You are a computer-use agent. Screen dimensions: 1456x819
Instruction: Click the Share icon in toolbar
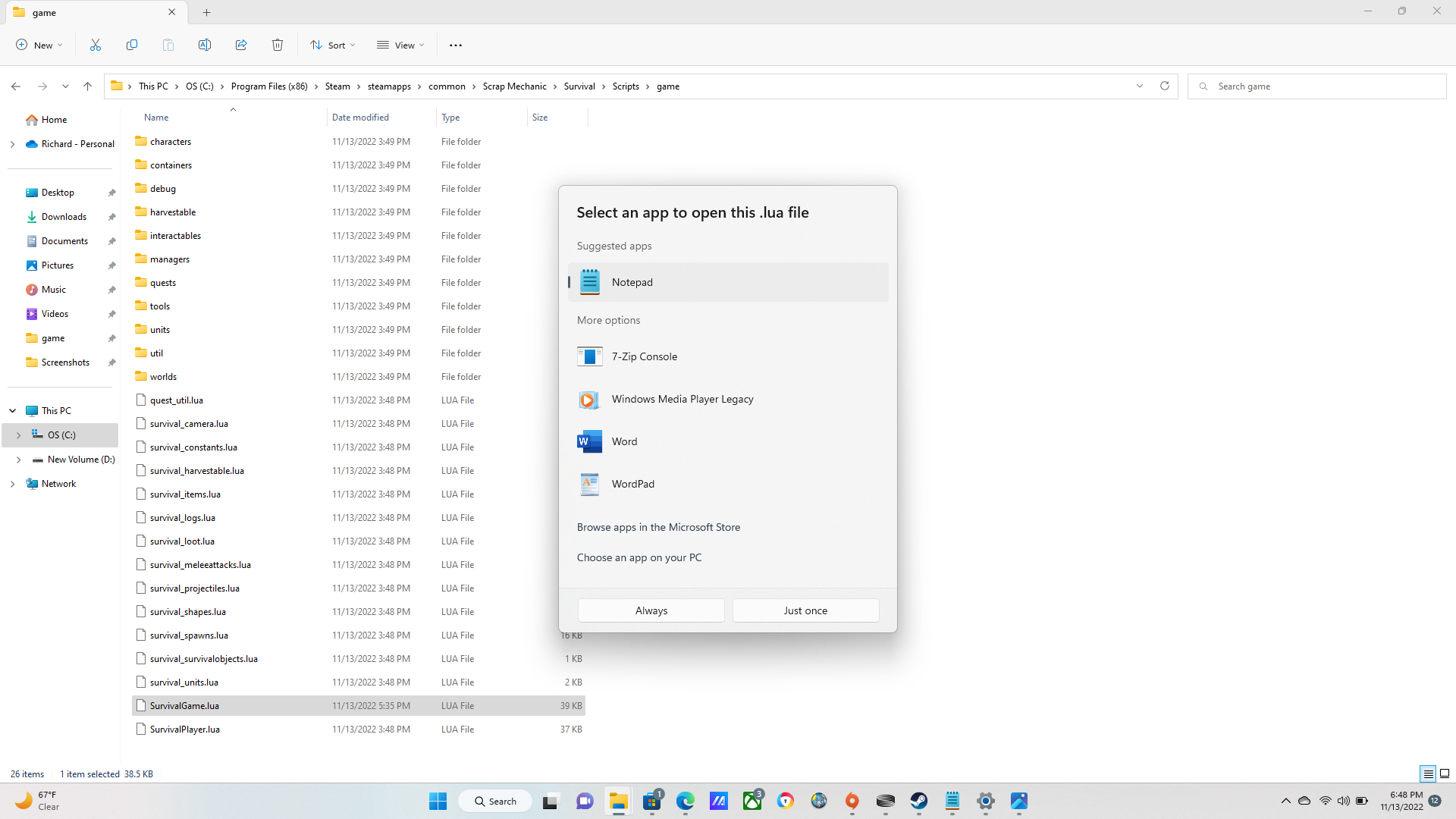point(241,45)
